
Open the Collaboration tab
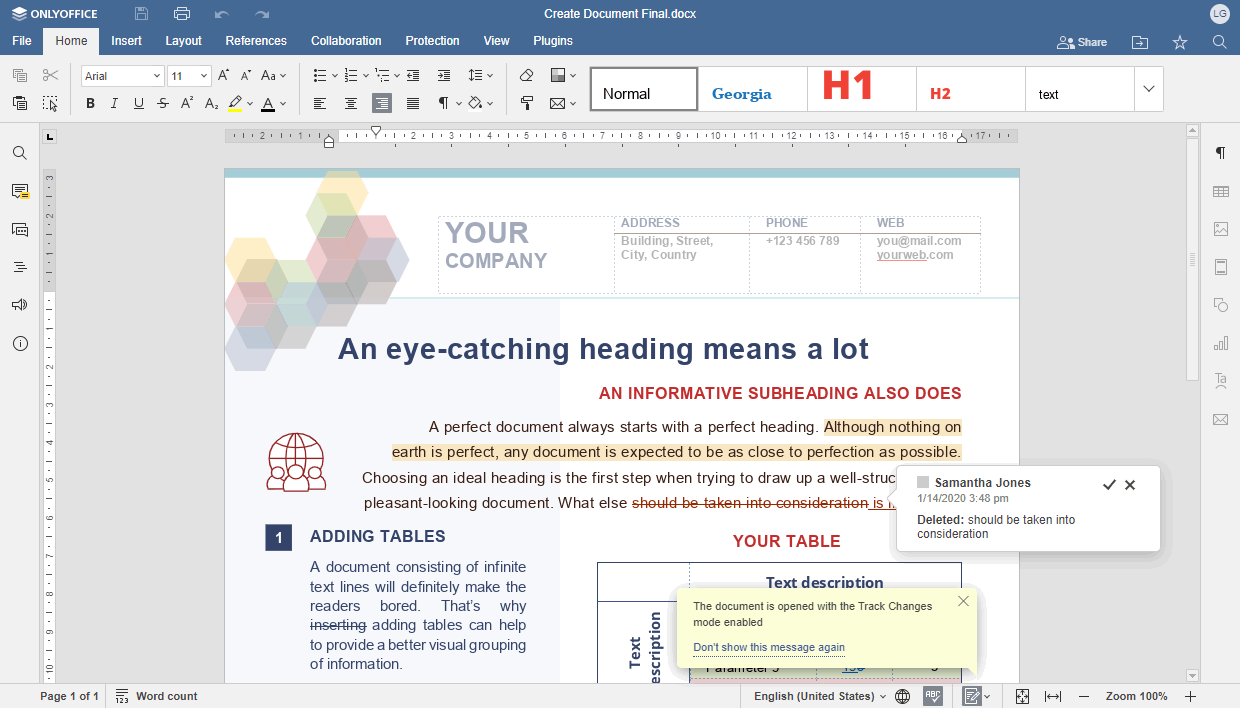[346, 41]
